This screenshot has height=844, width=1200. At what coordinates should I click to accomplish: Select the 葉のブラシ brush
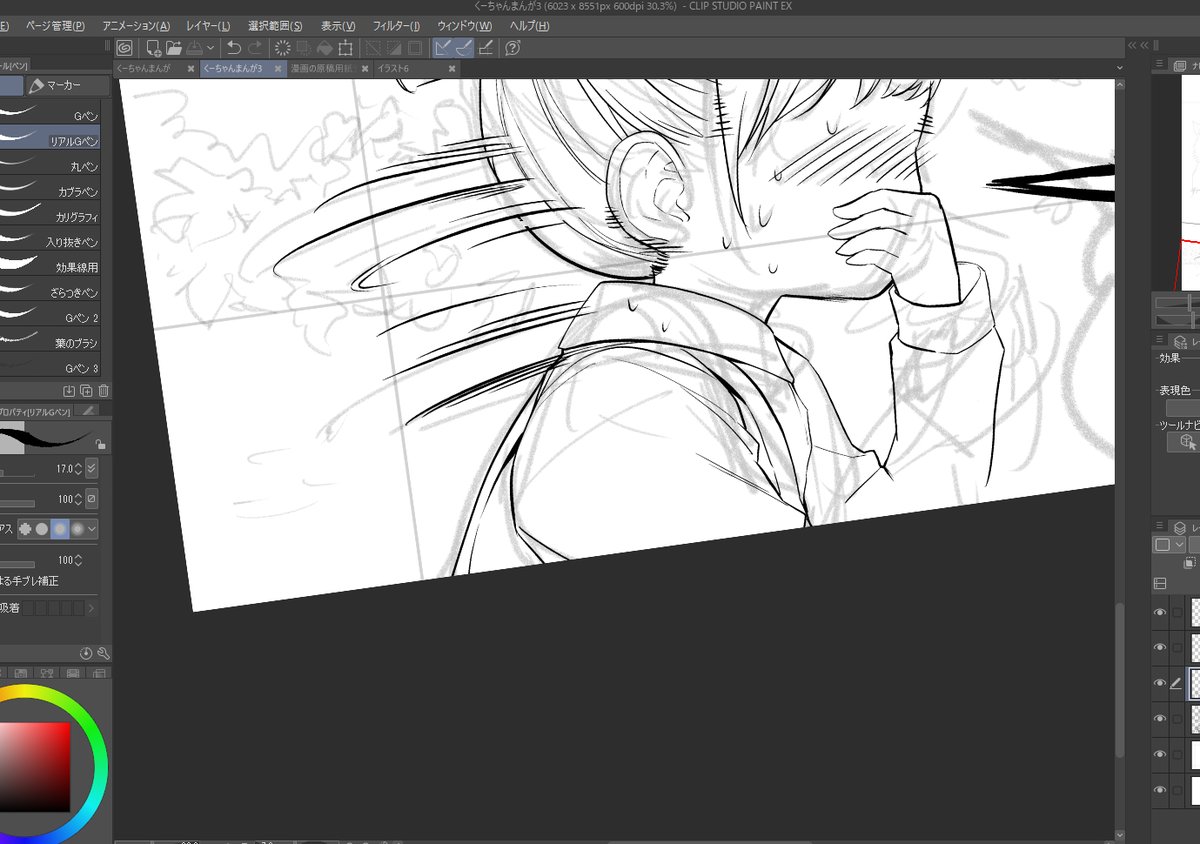(x=50, y=342)
